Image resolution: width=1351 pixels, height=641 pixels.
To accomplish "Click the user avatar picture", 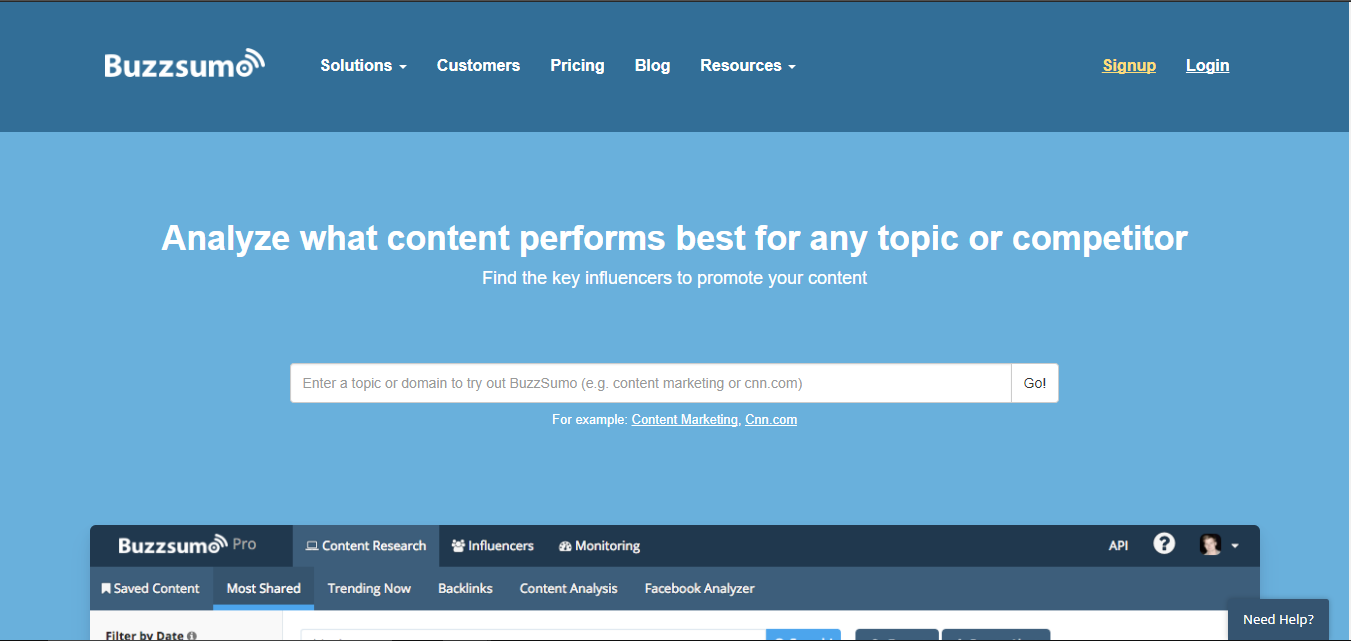I will [x=1210, y=545].
